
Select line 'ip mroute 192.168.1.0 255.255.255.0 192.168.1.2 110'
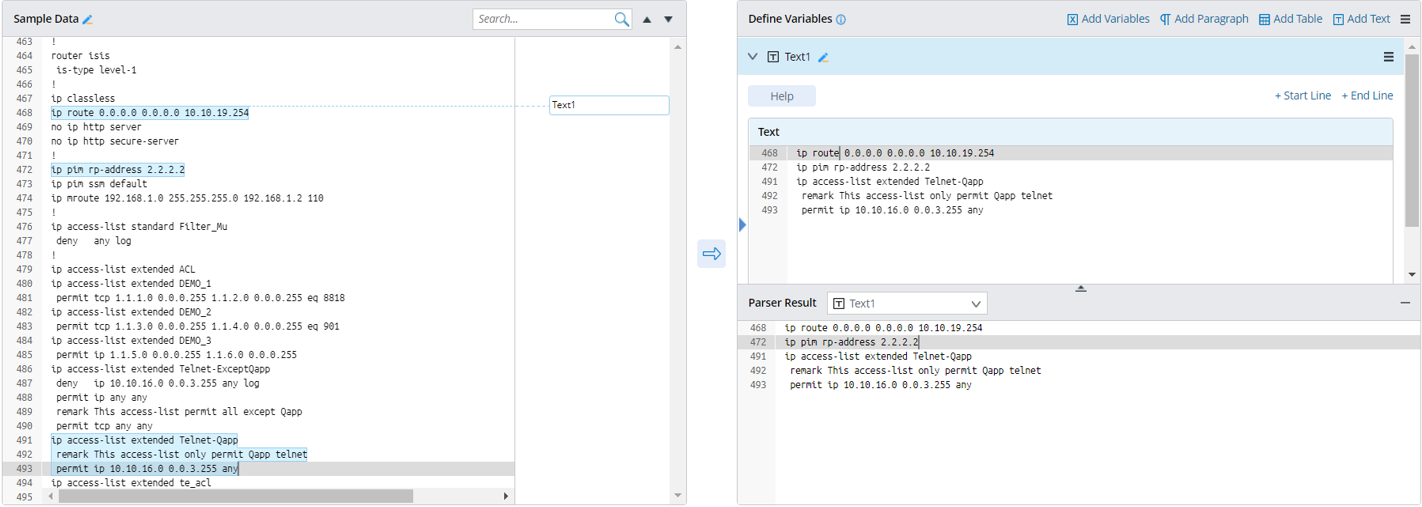tap(187, 199)
